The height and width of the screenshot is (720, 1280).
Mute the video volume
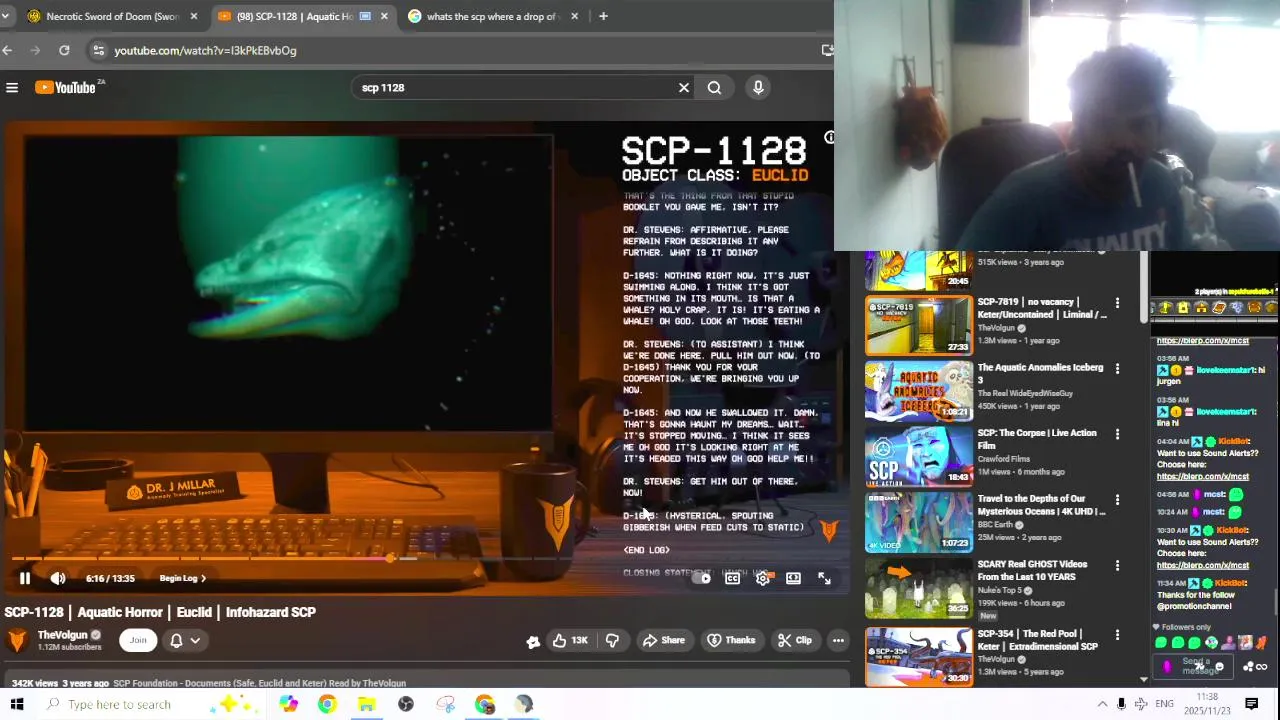[58, 578]
